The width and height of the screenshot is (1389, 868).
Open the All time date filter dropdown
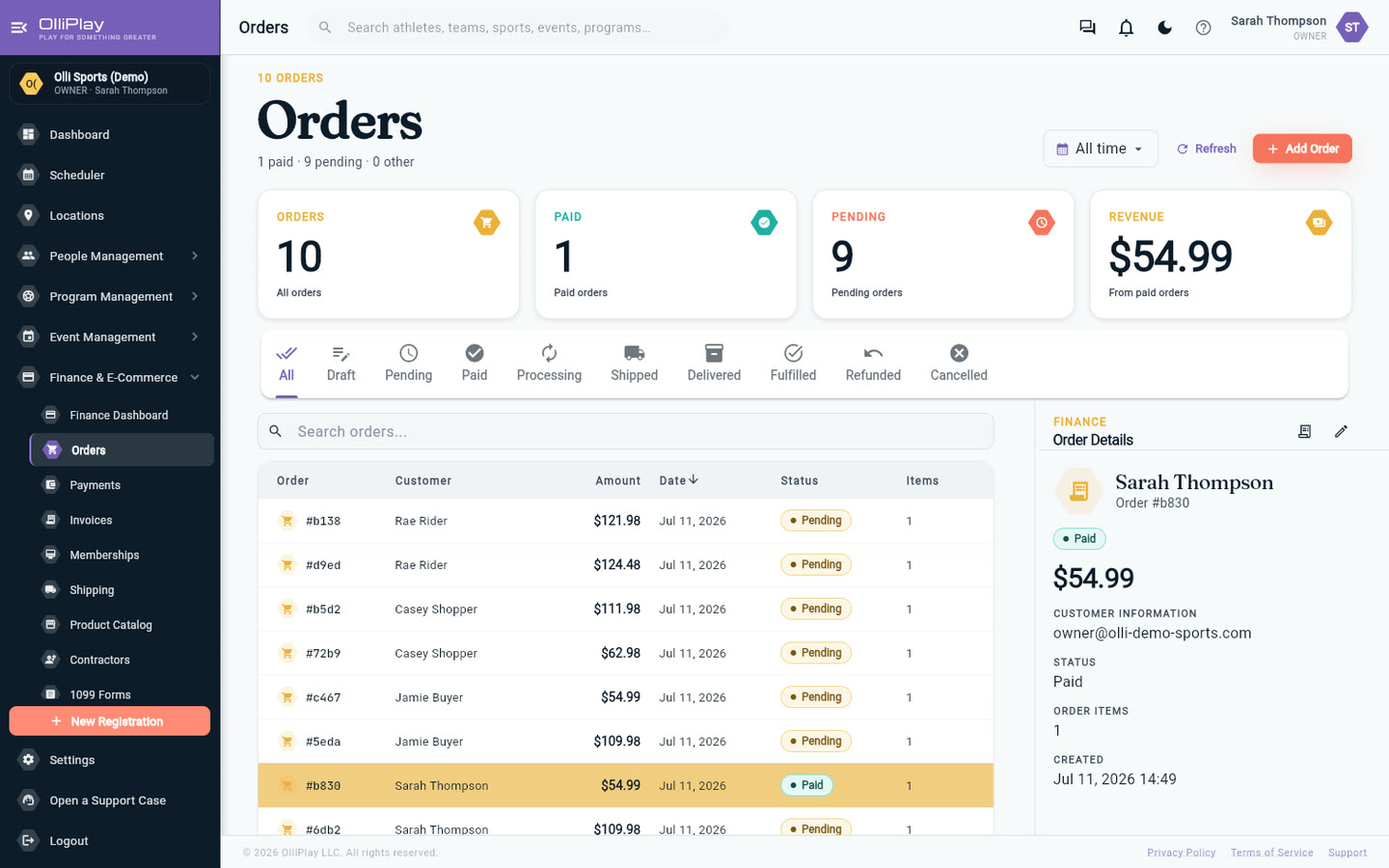click(1101, 149)
